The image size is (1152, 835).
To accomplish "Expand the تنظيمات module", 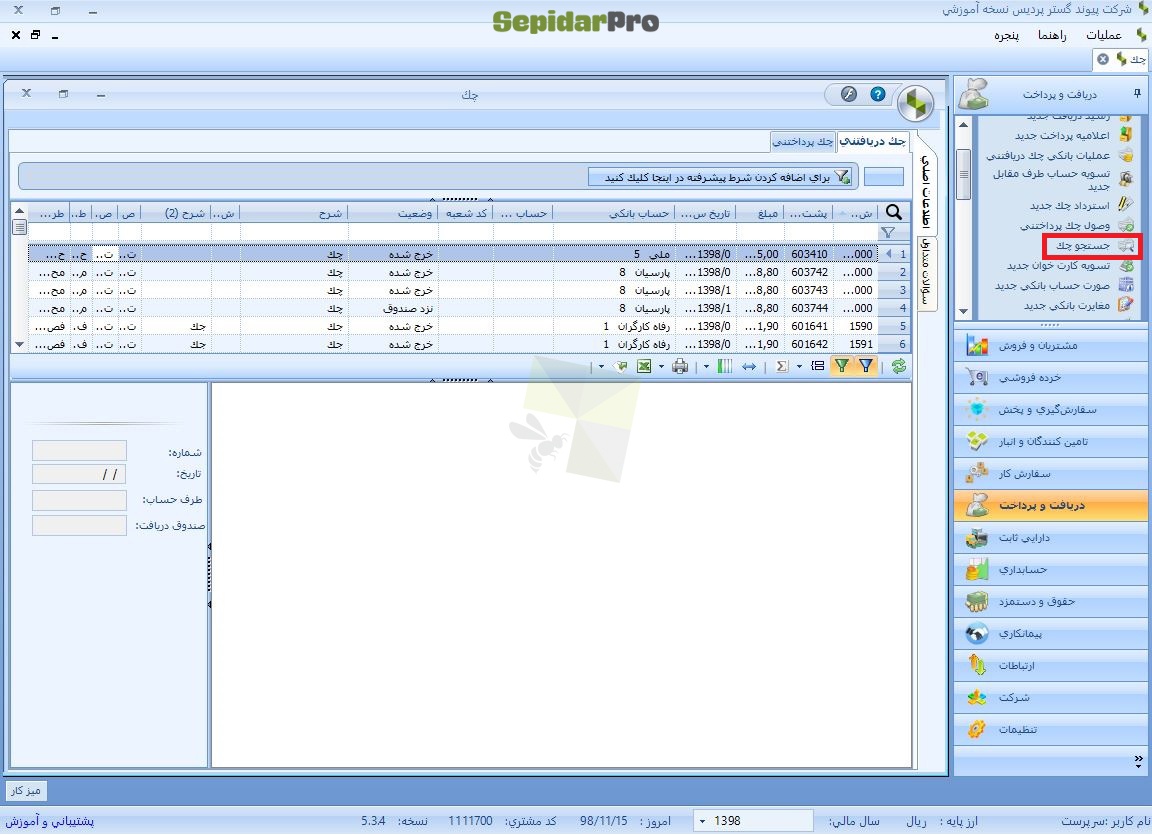I will click(x=1051, y=729).
